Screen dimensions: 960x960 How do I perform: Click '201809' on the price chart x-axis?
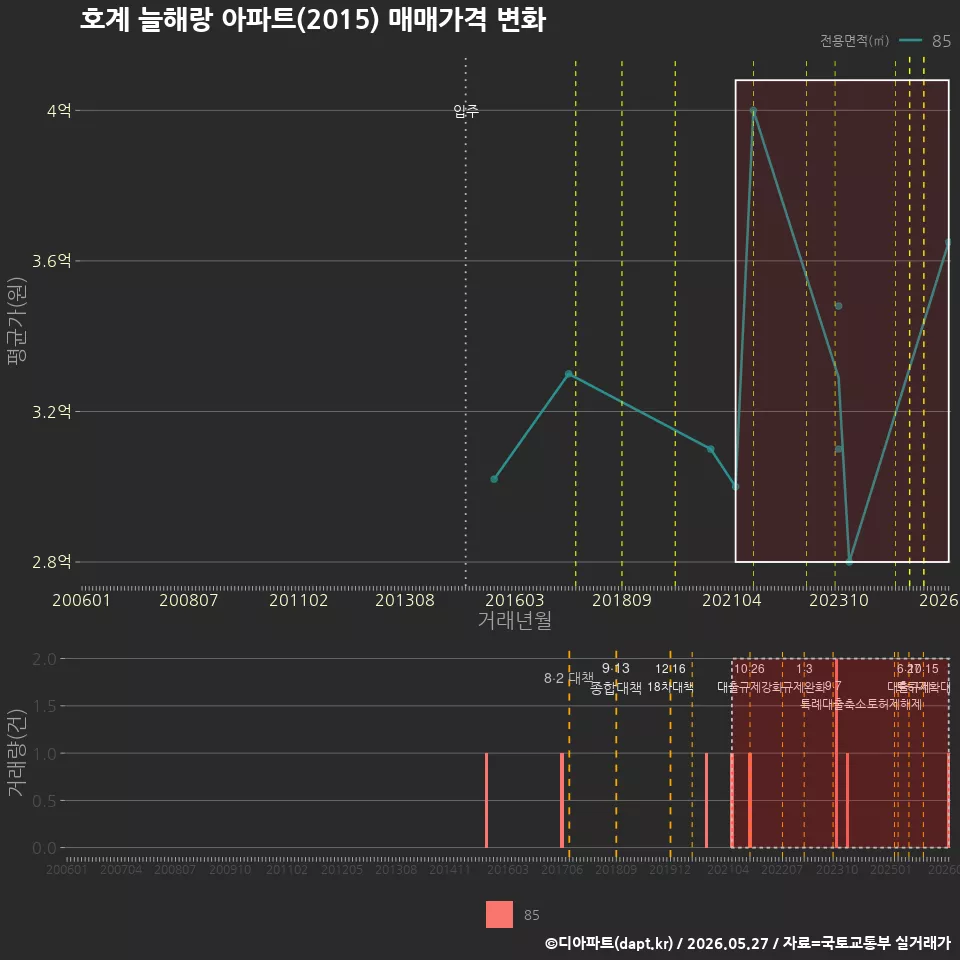(x=621, y=600)
